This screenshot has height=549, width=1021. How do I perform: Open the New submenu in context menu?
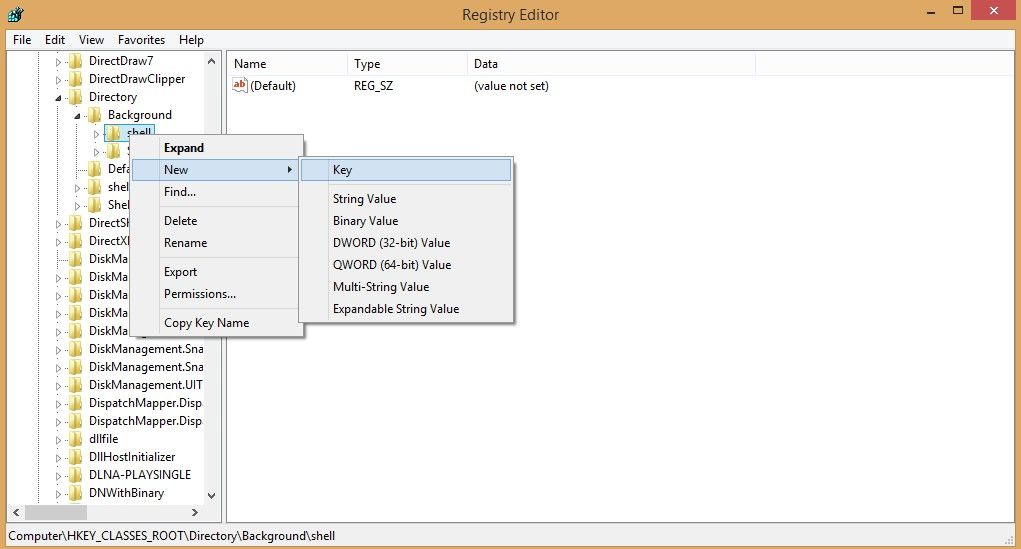tap(217, 170)
